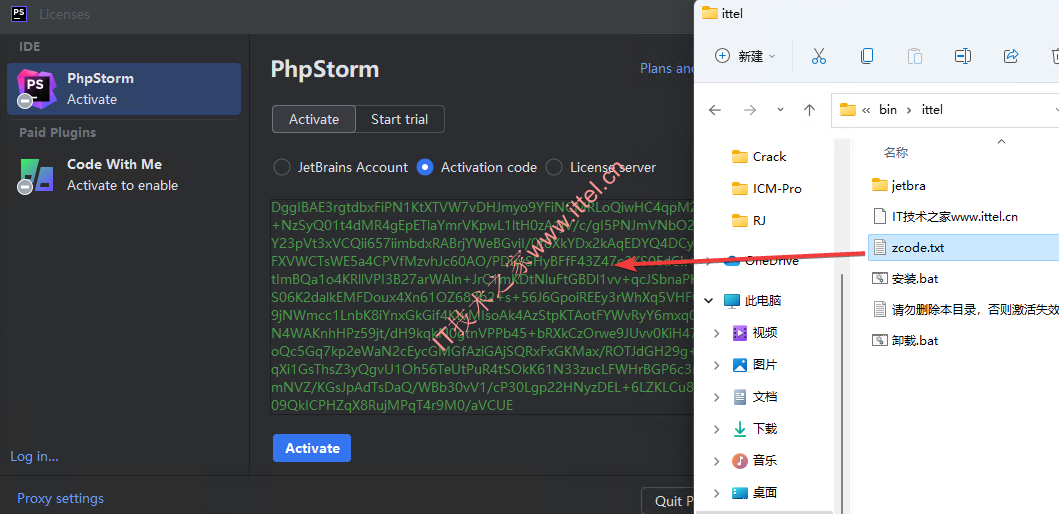This screenshot has height=514, width=1059.
Task: Select License server radio button
Action: (554, 168)
